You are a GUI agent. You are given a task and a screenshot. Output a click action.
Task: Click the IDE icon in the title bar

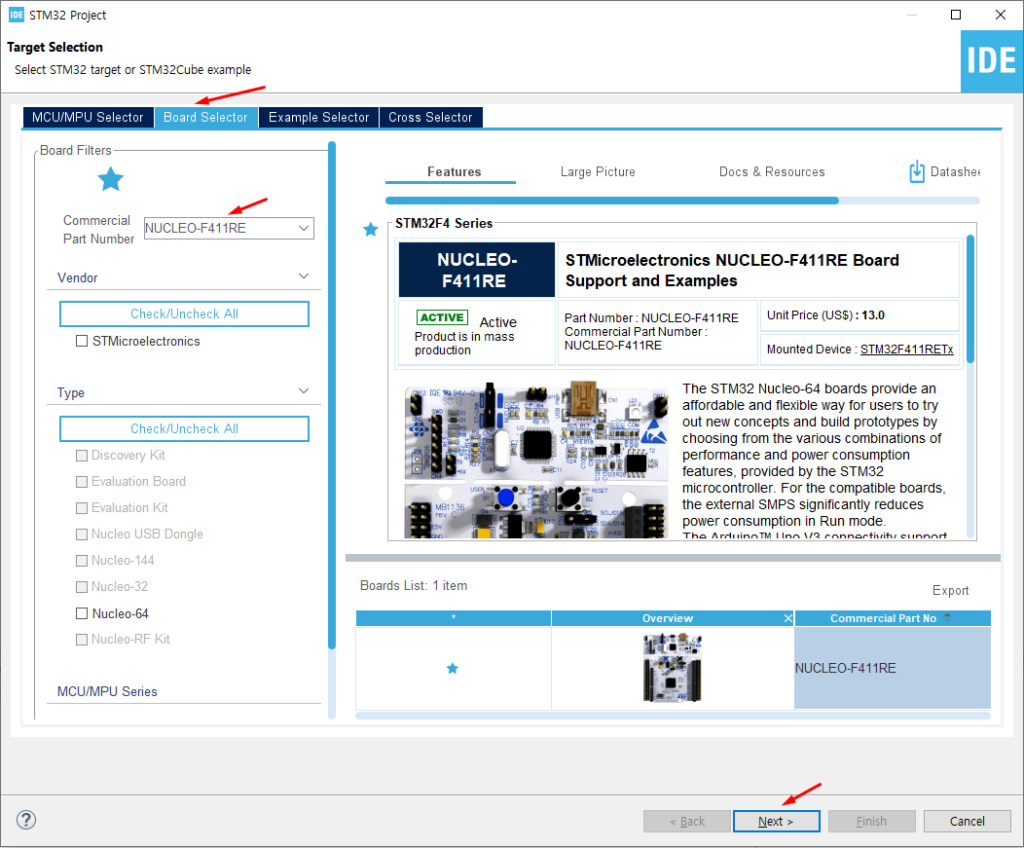pyautogui.click(x=15, y=15)
